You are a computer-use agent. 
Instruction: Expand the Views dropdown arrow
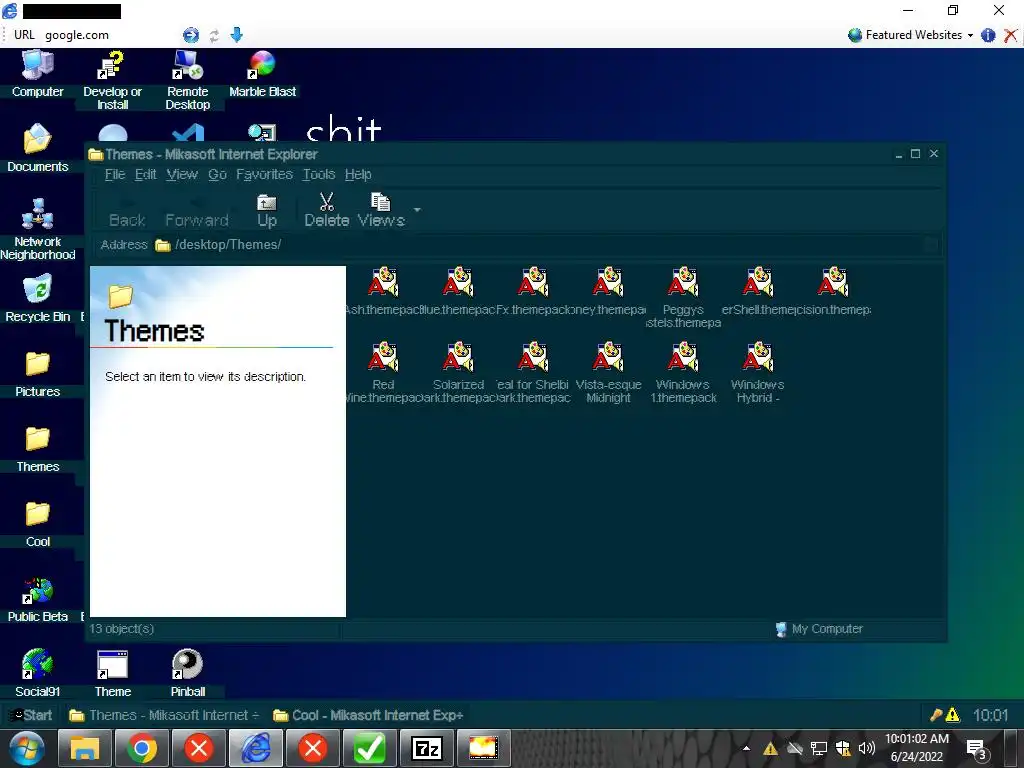(x=417, y=210)
